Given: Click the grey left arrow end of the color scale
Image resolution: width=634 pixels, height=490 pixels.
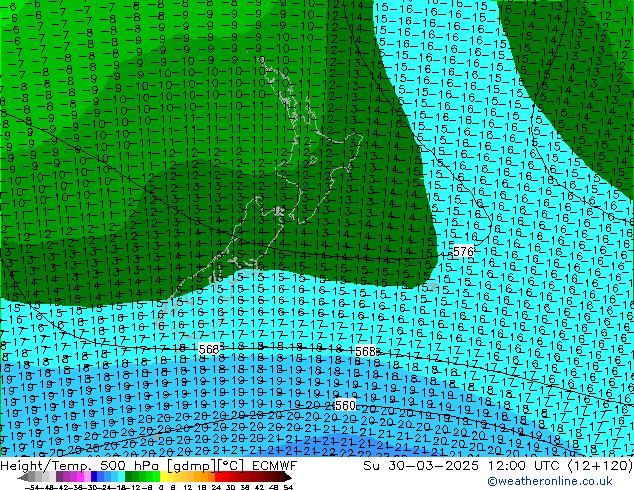Looking at the screenshot, I should coord(23,477).
